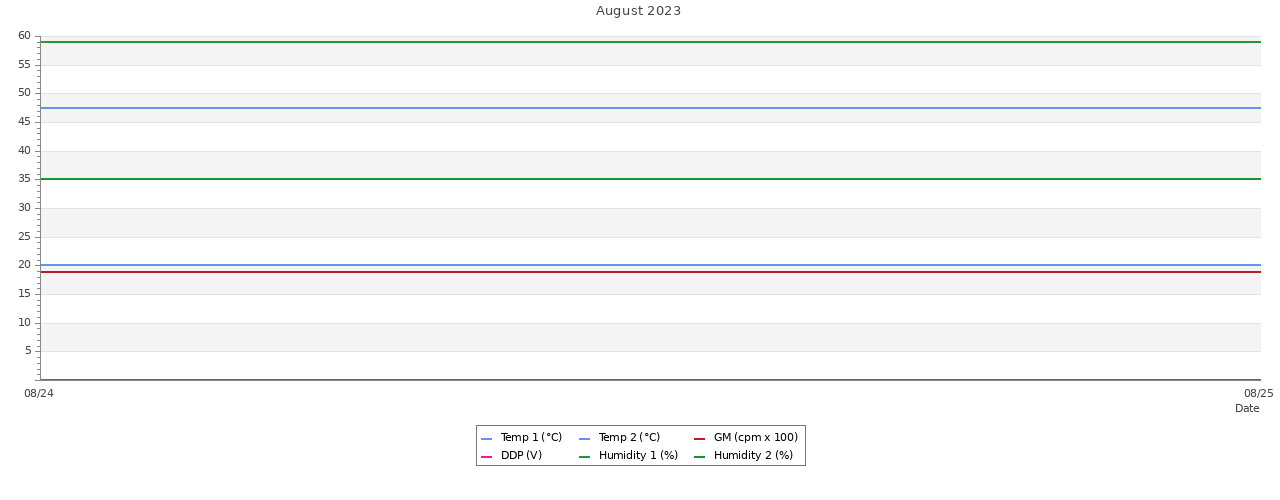Click the dark red GM legend marker

click(x=700, y=439)
